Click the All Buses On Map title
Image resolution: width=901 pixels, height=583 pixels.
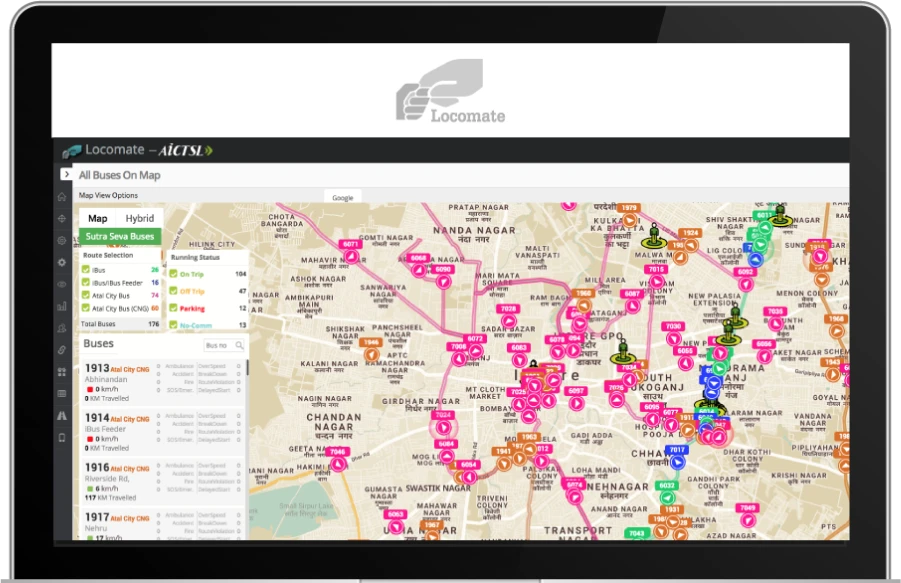120,175
